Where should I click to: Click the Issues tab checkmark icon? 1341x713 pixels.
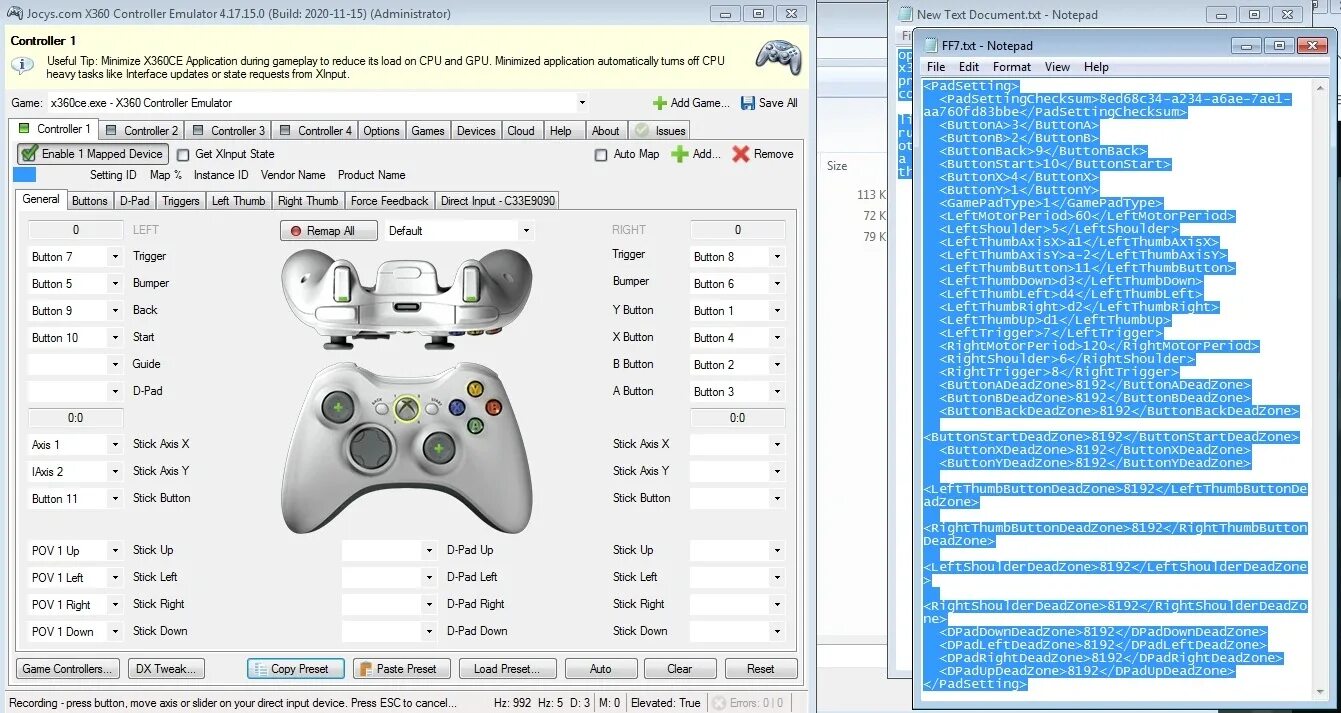641,131
